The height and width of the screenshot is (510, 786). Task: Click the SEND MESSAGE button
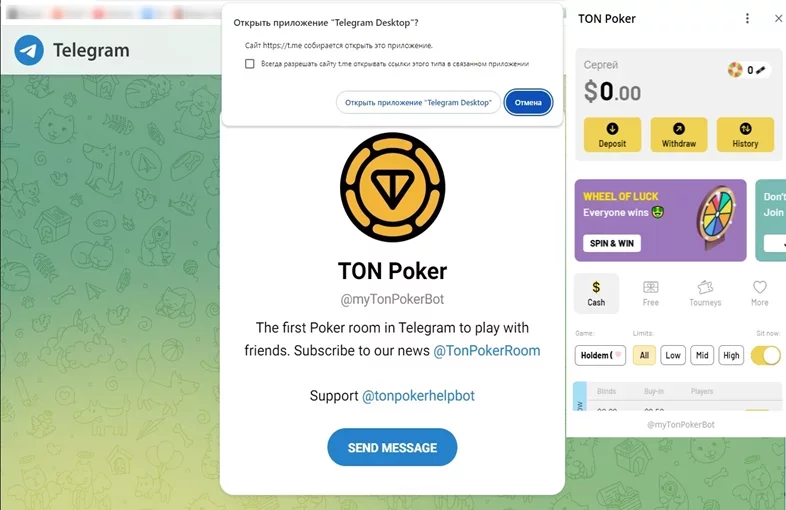coord(392,447)
